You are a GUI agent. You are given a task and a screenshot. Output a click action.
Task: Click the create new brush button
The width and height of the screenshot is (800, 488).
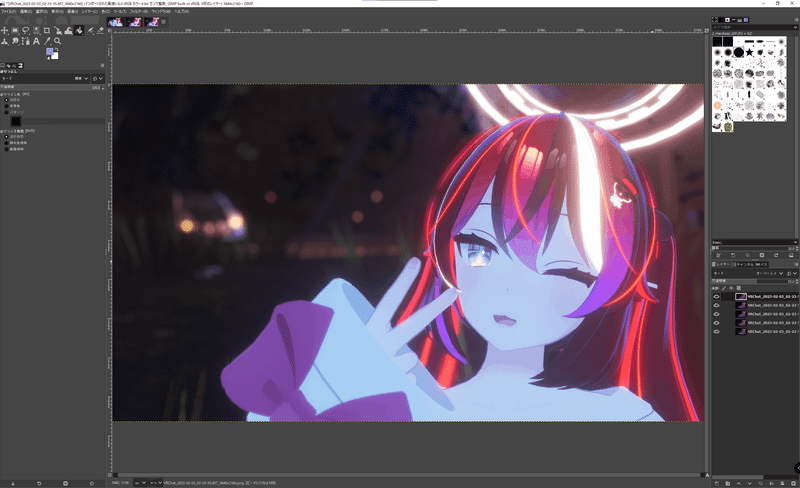point(733,255)
